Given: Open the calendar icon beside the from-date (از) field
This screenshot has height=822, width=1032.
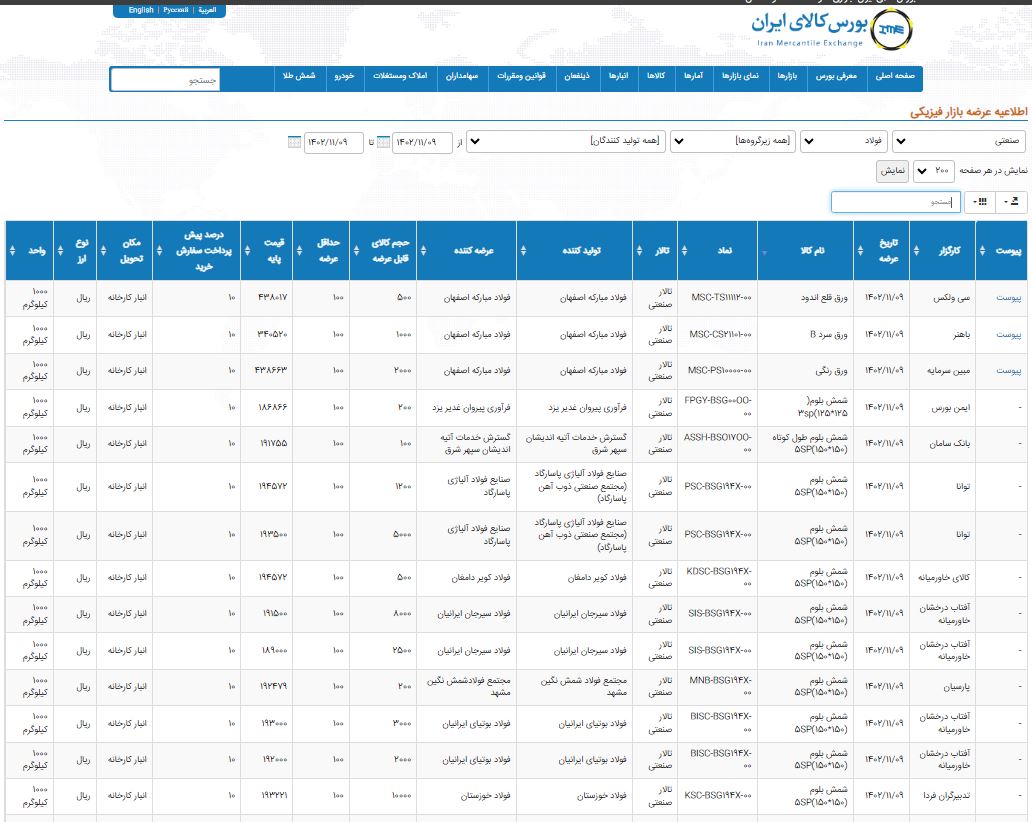Looking at the screenshot, I should [383, 142].
